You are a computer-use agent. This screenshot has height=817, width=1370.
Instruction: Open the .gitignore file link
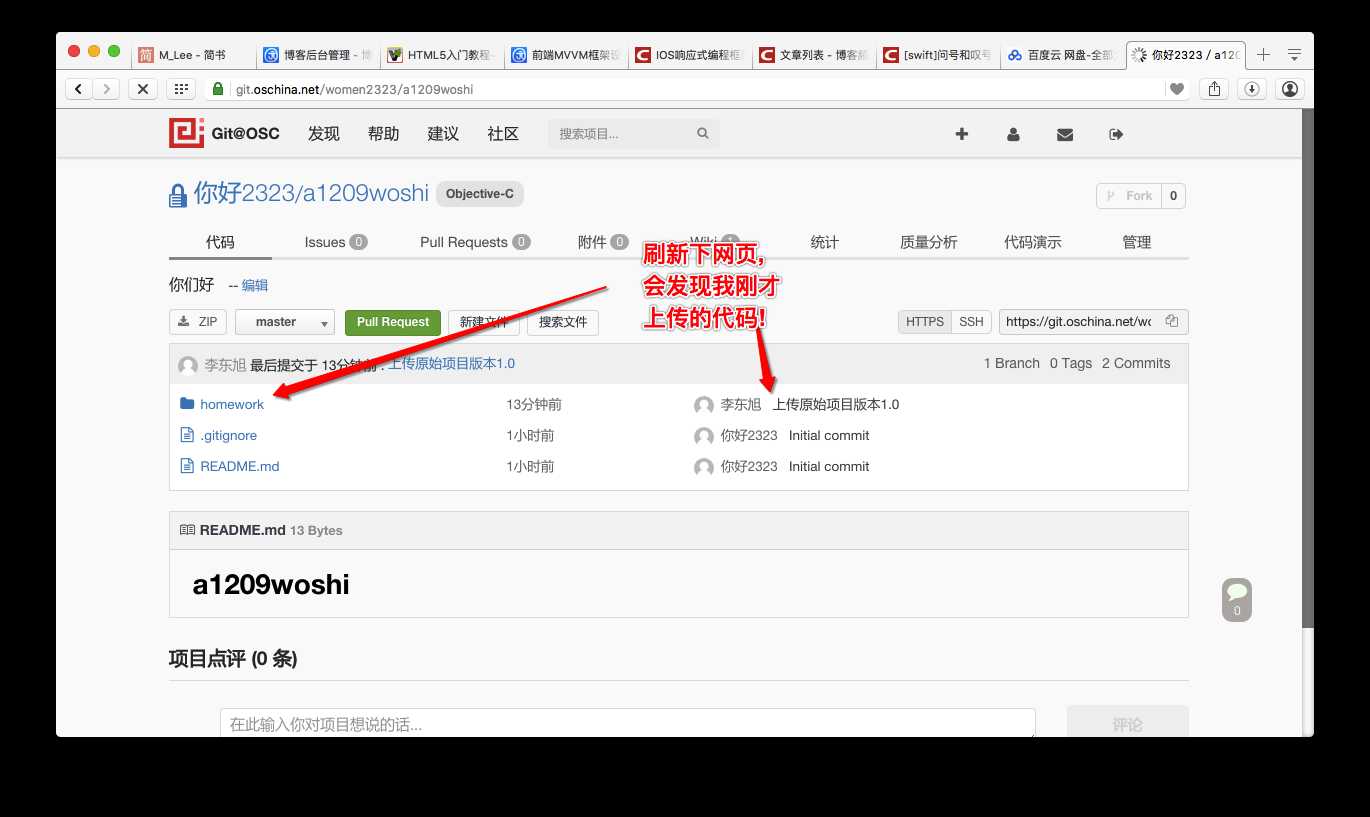point(229,435)
